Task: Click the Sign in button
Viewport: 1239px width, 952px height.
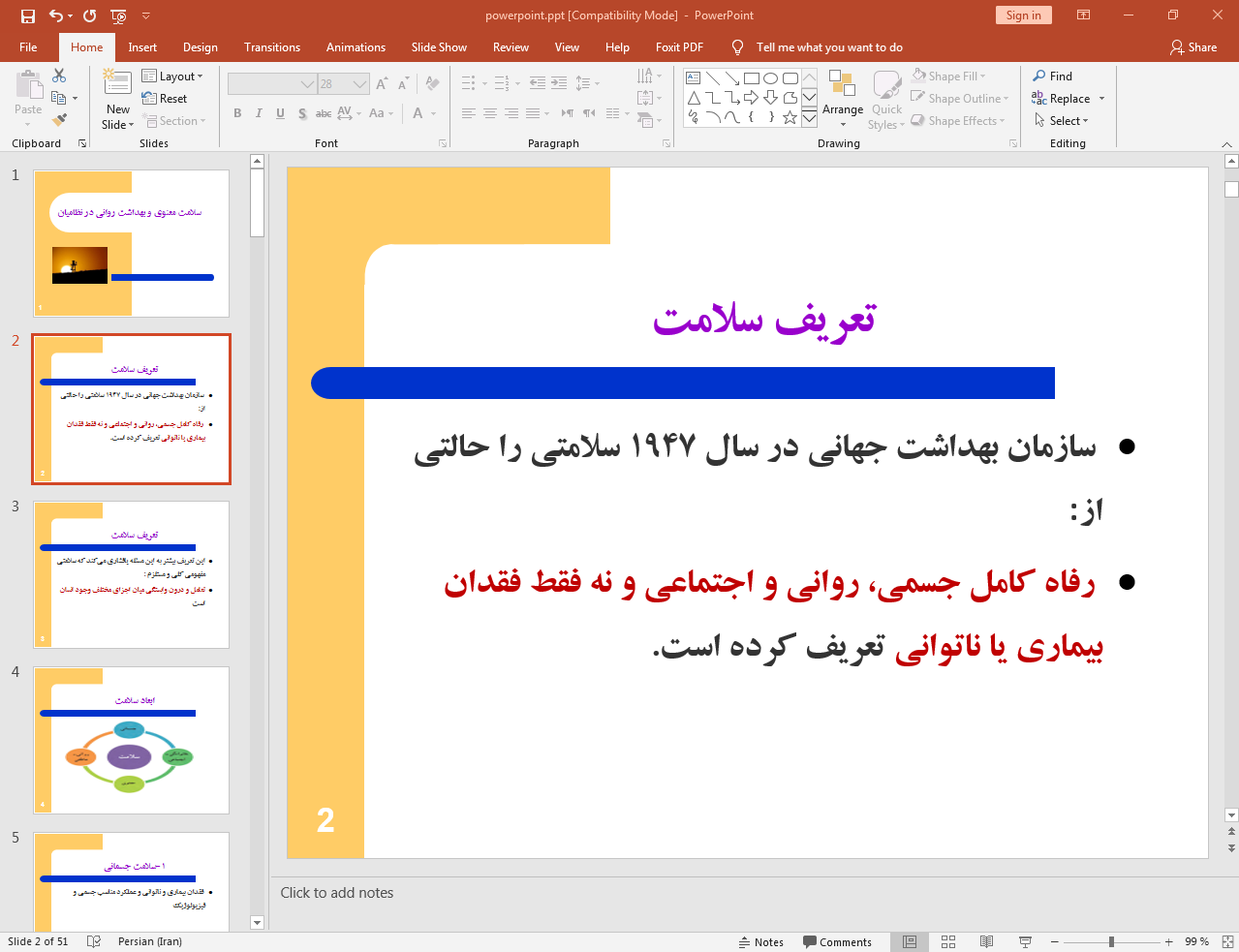Action: tap(1023, 15)
